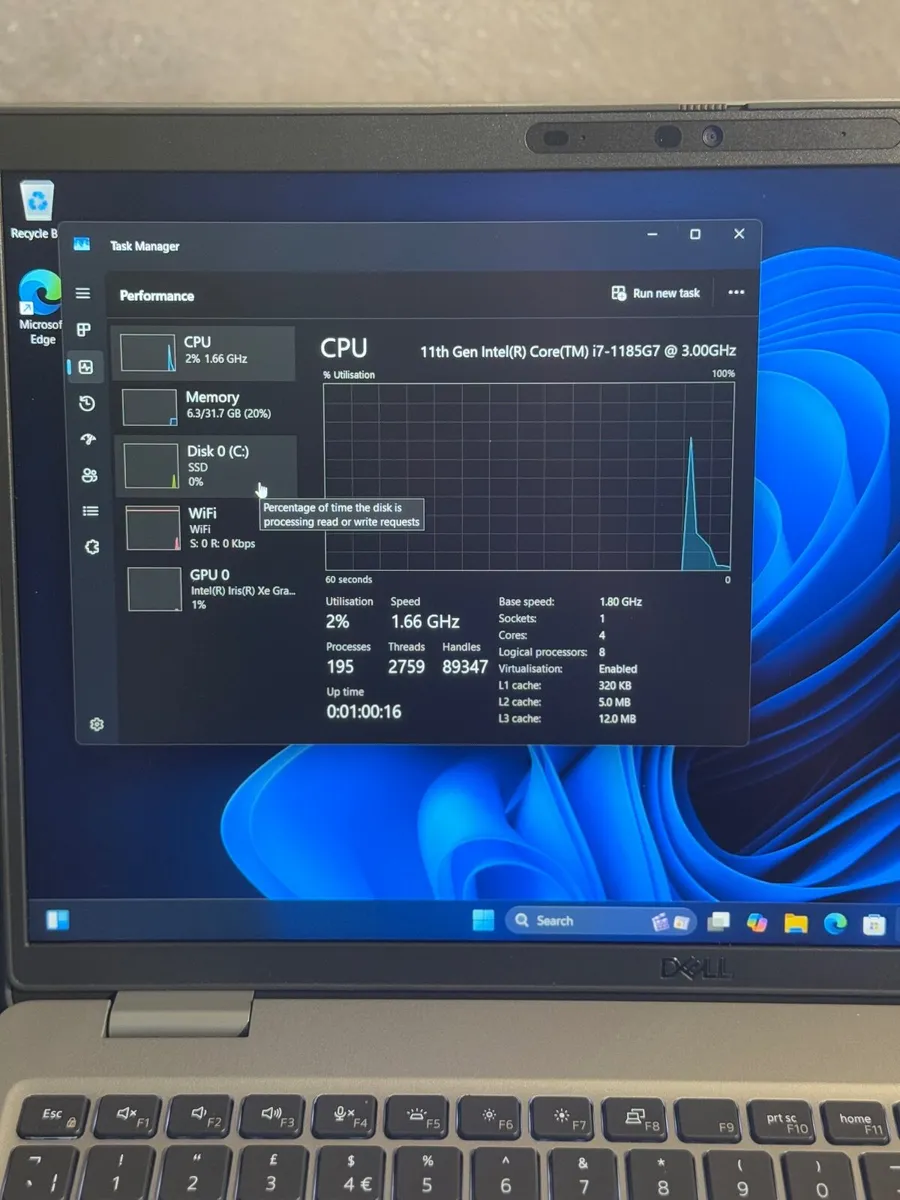This screenshot has height=1200, width=900.
Task: Select the CPU performance item
Action: point(205,352)
